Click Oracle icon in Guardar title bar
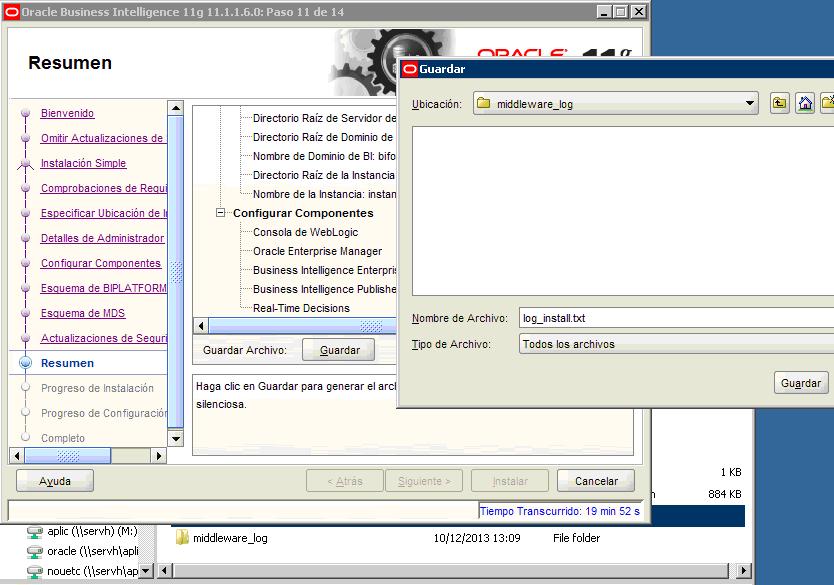The width and height of the screenshot is (834, 585). (410, 69)
